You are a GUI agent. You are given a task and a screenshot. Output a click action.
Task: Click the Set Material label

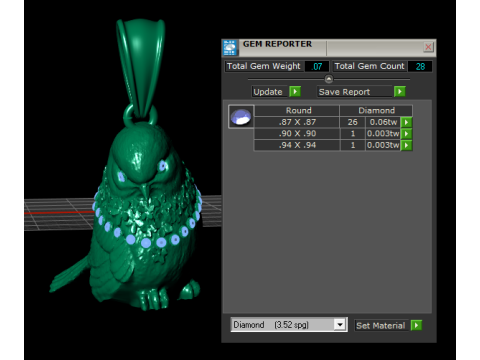381,325
